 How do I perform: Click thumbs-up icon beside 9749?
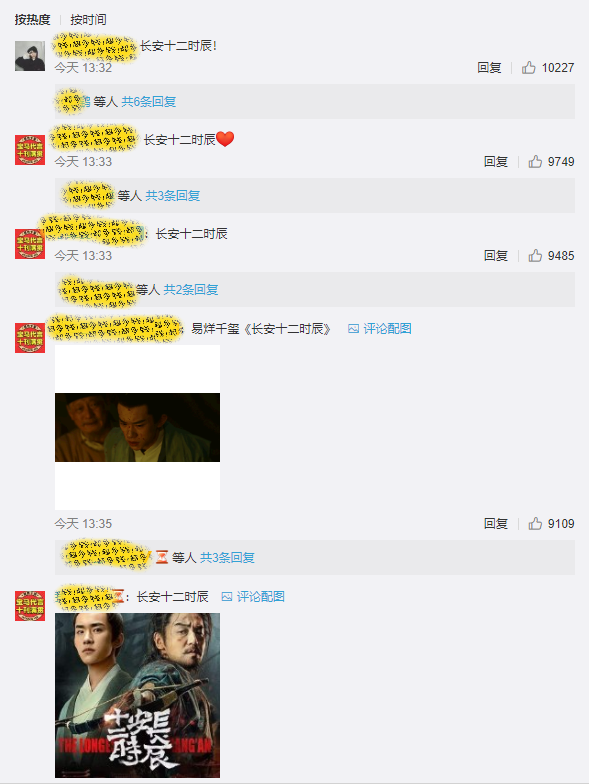coord(535,162)
